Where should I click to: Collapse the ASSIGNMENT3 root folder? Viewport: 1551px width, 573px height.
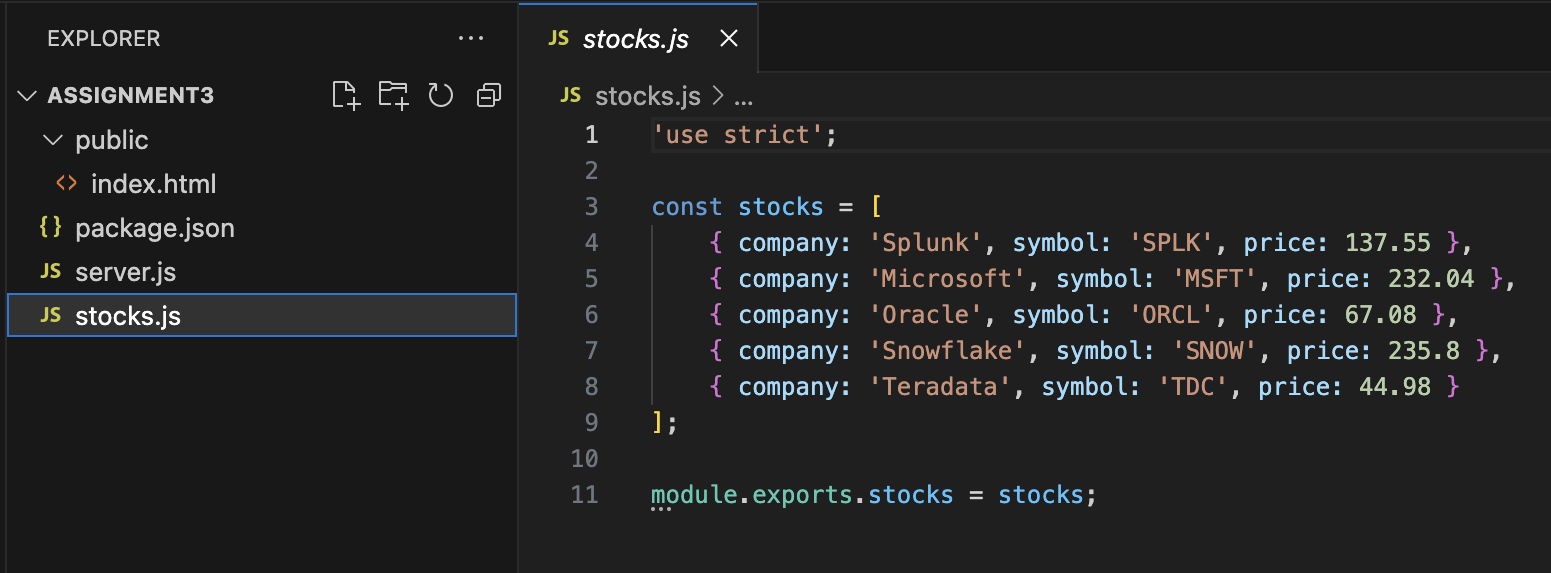pos(27,96)
